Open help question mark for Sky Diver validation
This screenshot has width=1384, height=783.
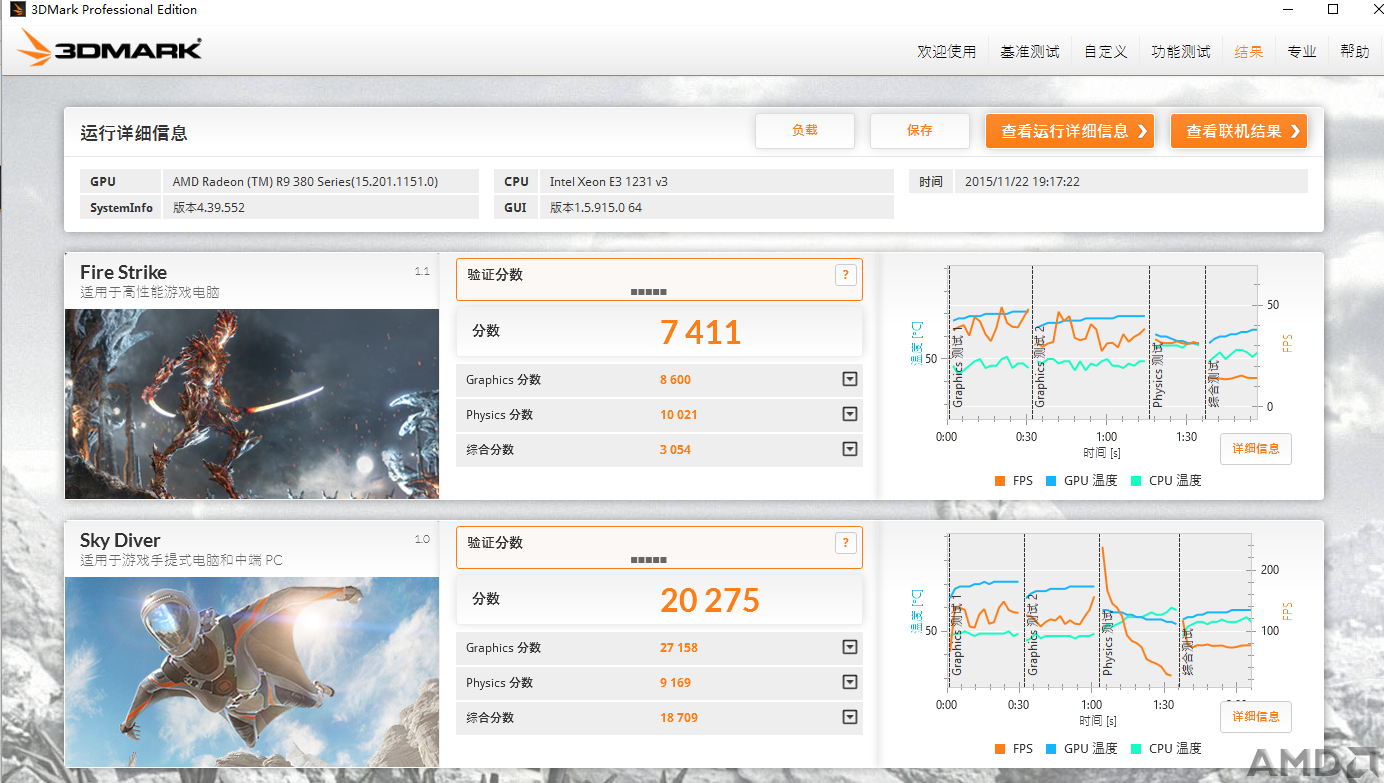846,543
